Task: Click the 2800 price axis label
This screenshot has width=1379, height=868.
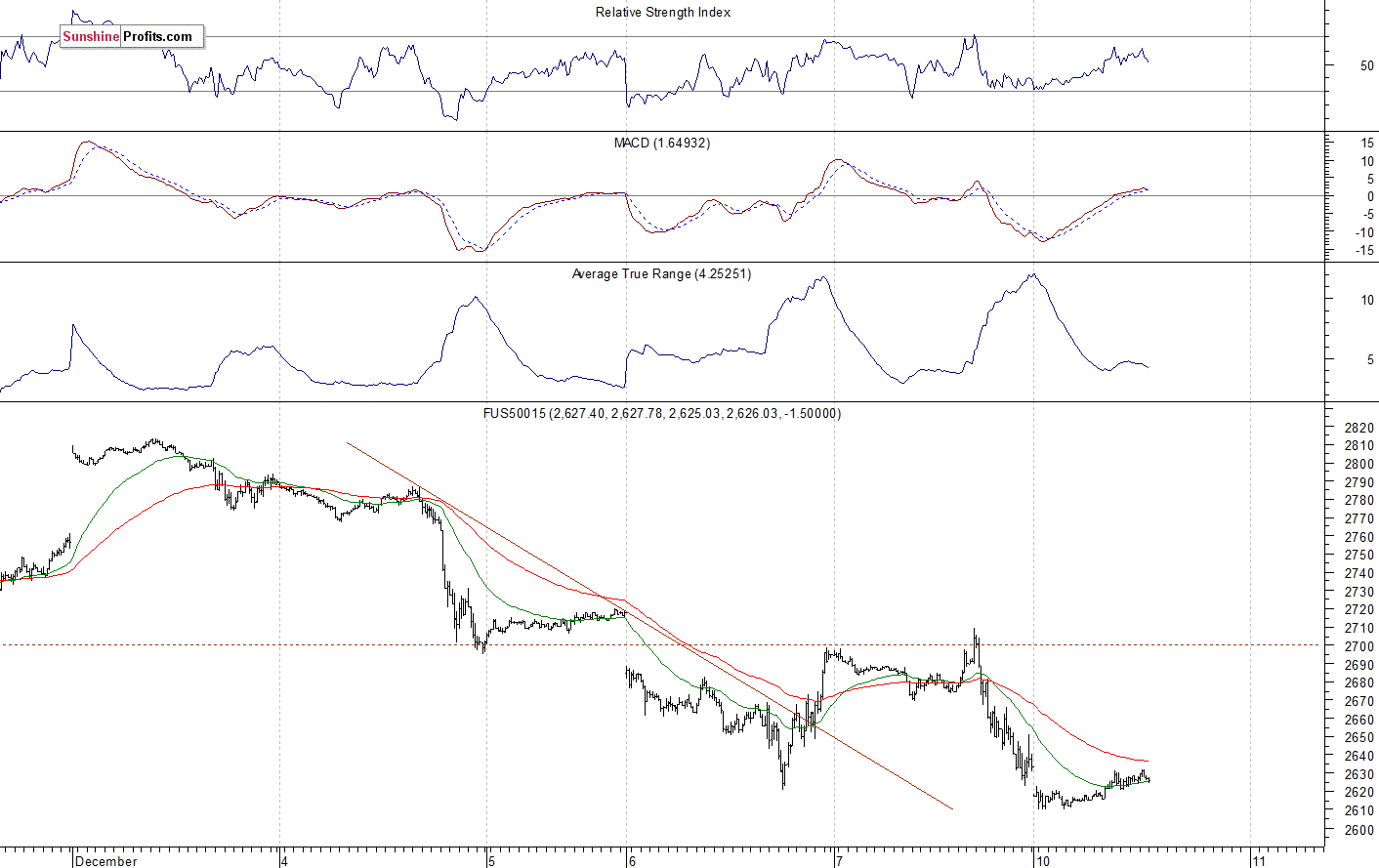Action: pos(1359,464)
